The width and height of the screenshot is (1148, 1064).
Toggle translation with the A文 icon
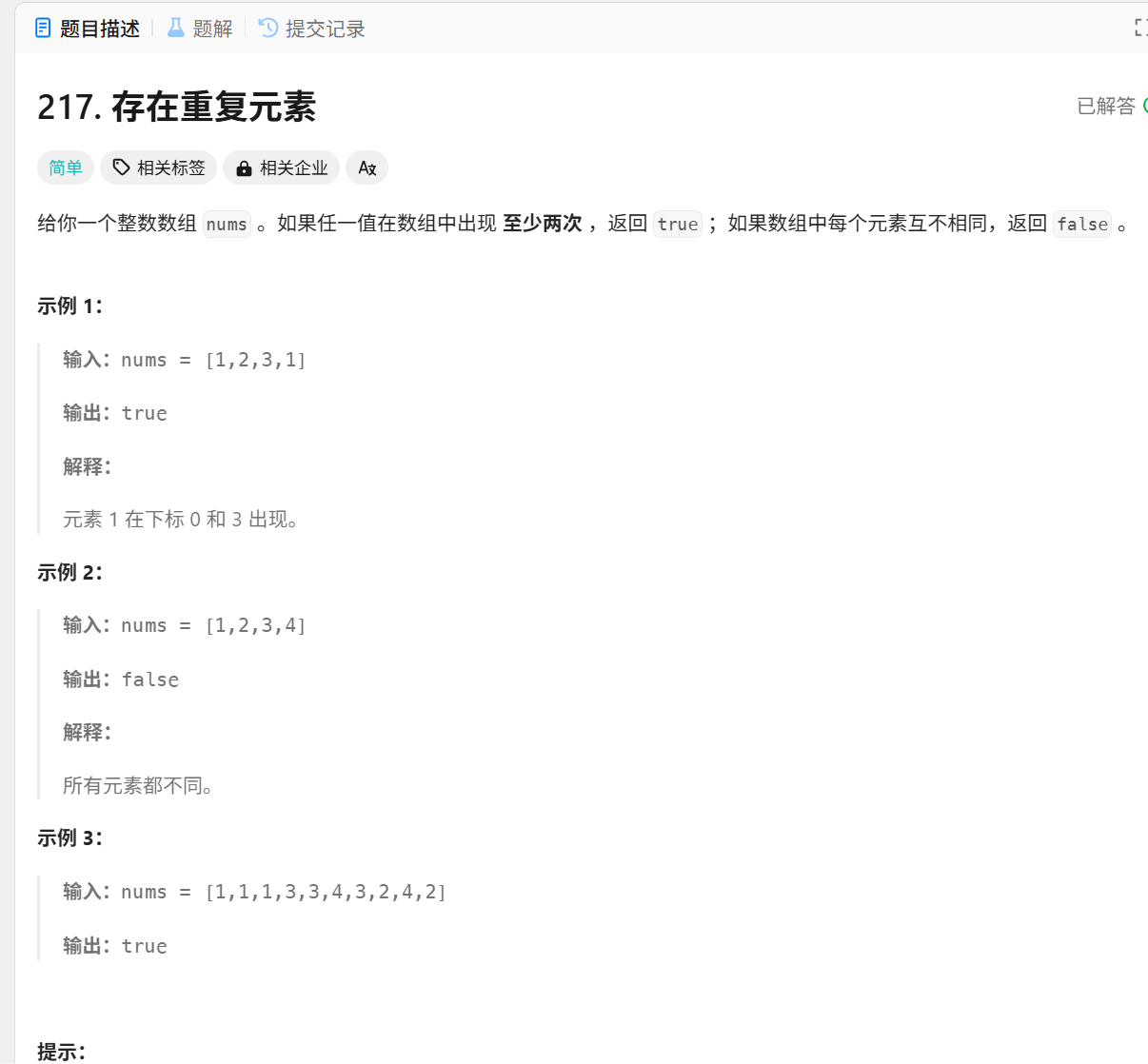coord(366,168)
